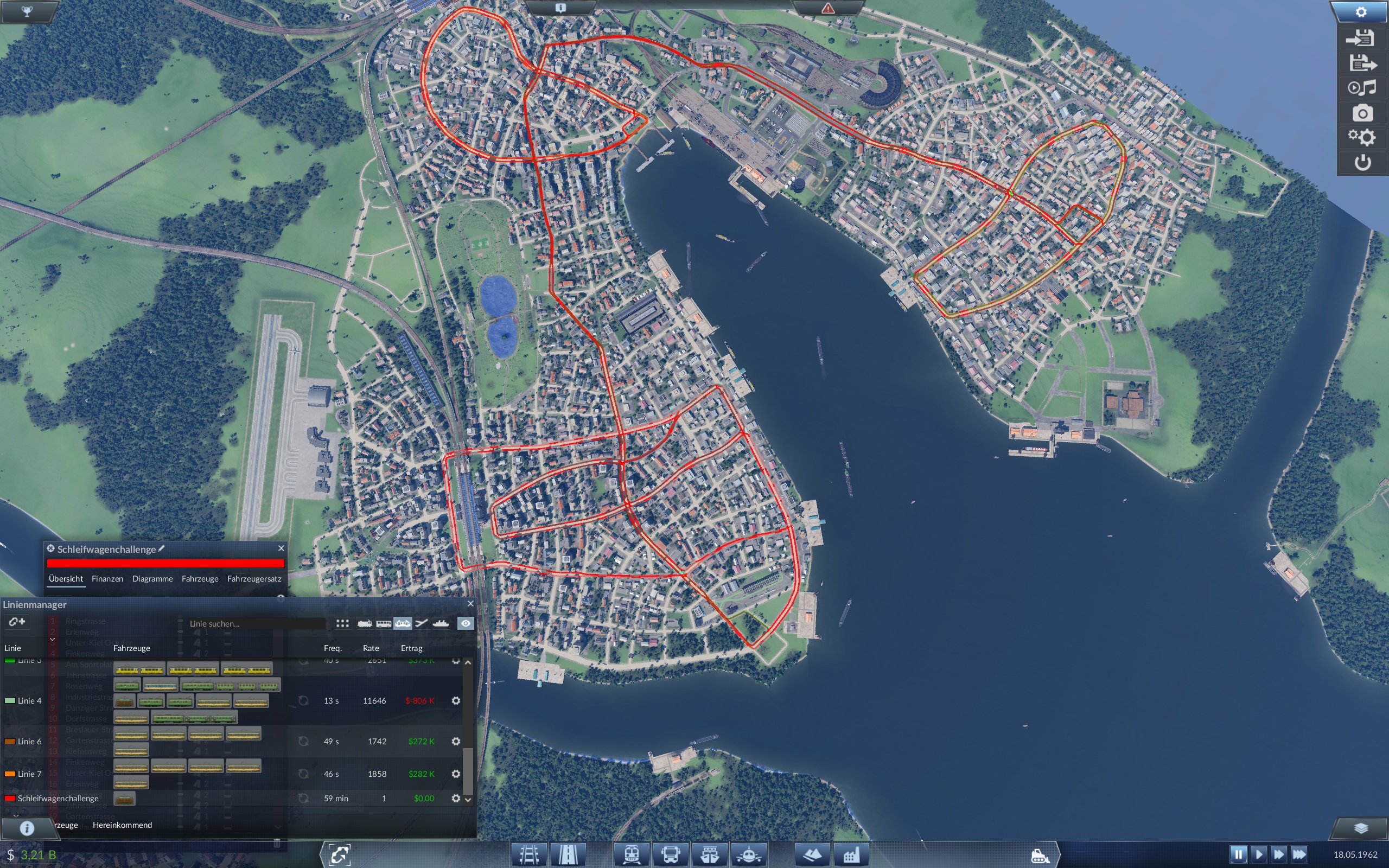Open the bus and tram stop menu
This screenshot has width=1389, height=868.
(671, 855)
